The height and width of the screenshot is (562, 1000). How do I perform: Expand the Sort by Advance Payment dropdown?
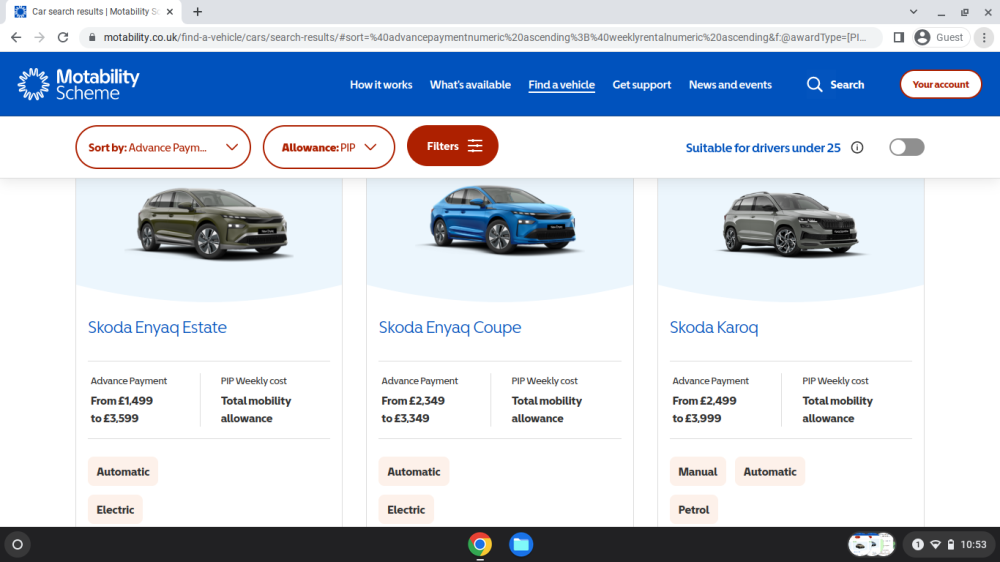[x=163, y=147]
